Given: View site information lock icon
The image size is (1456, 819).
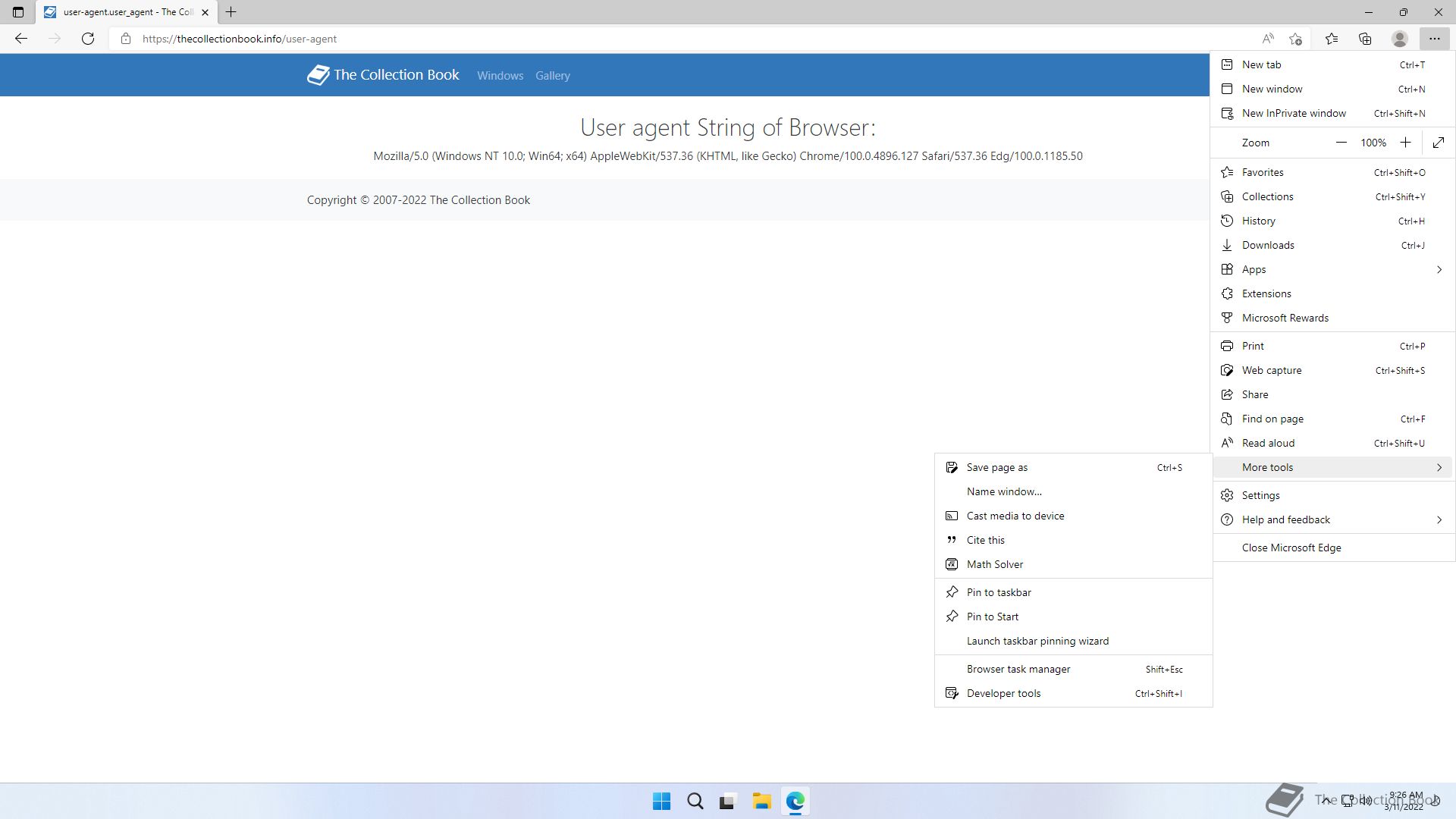Looking at the screenshot, I should pos(126,39).
